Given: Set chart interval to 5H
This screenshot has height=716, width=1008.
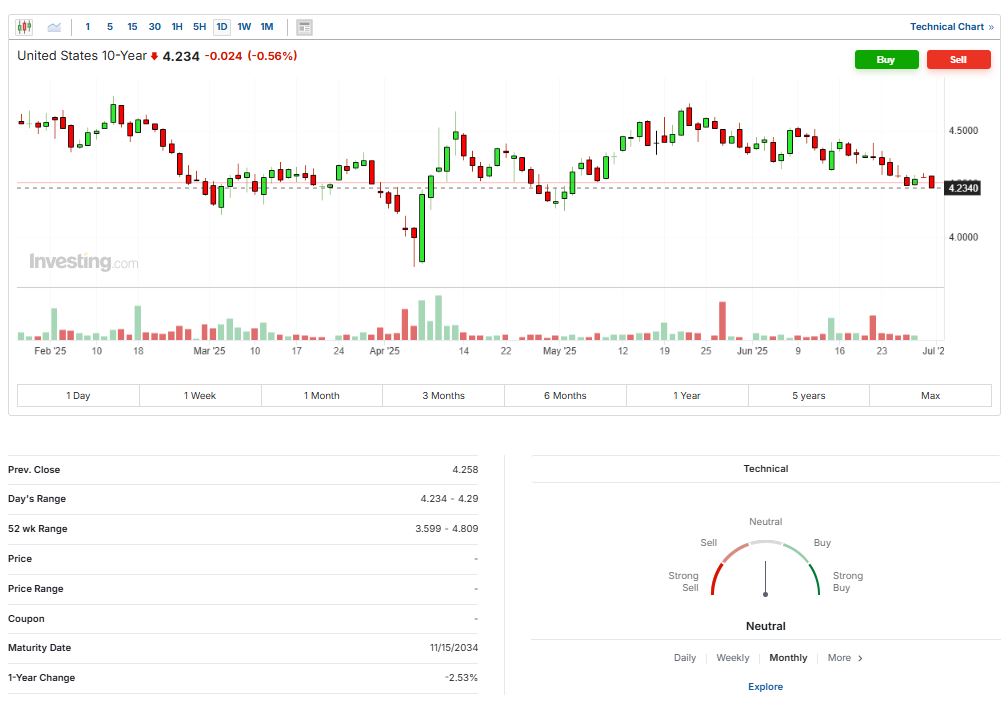Looking at the screenshot, I should [x=199, y=27].
